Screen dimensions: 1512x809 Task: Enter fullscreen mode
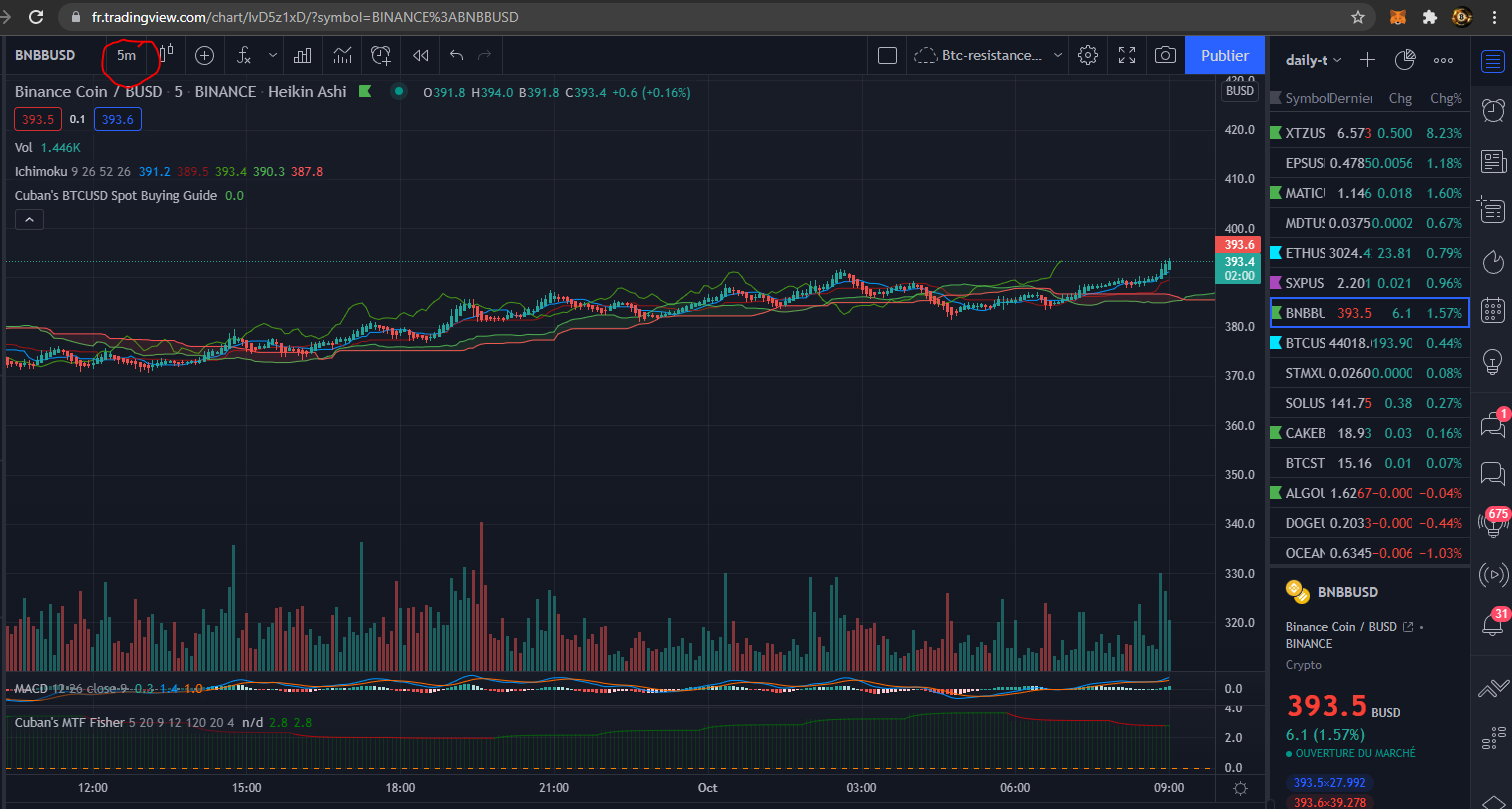coord(1127,55)
